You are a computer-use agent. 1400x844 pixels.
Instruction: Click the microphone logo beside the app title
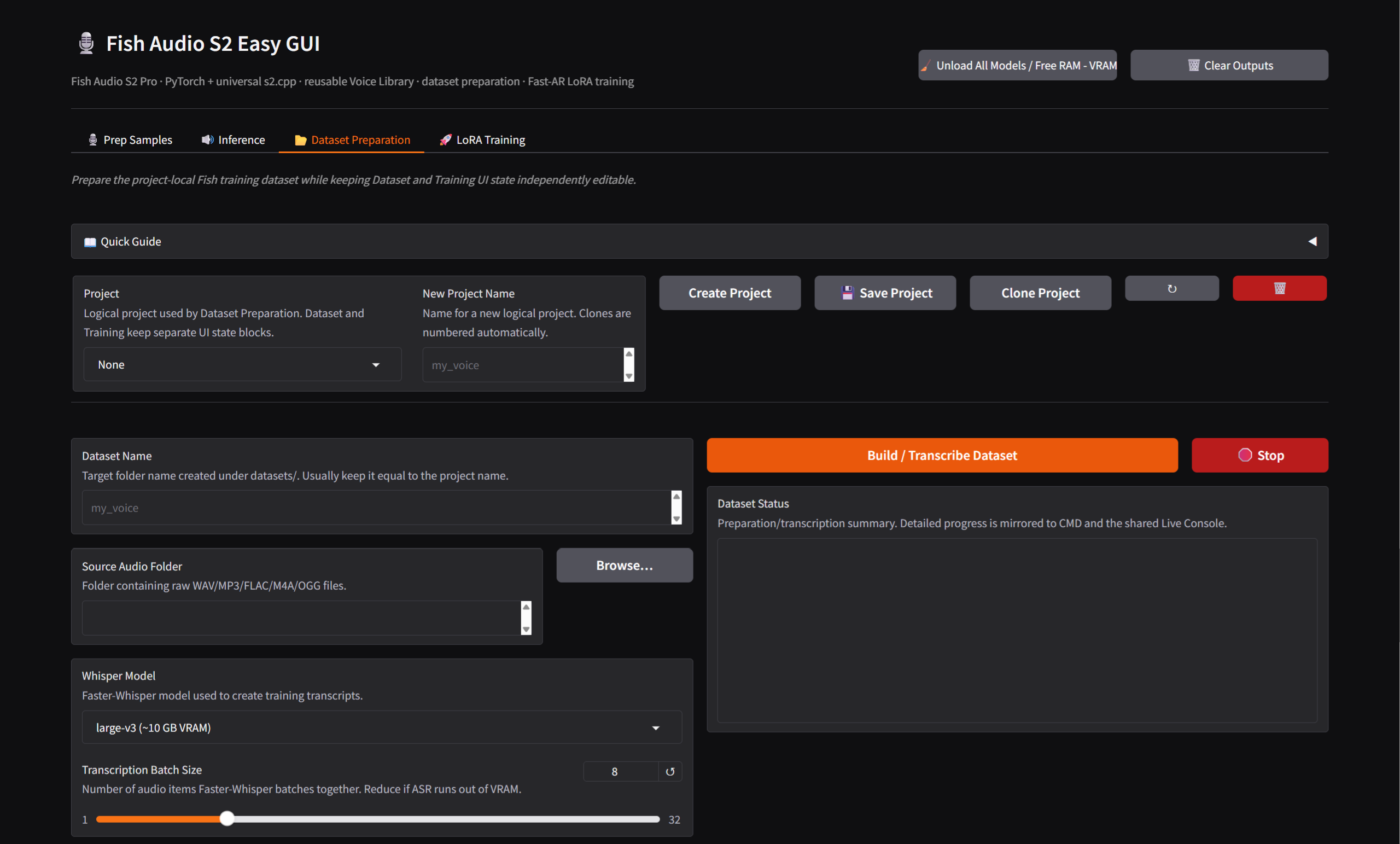[x=86, y=43]
